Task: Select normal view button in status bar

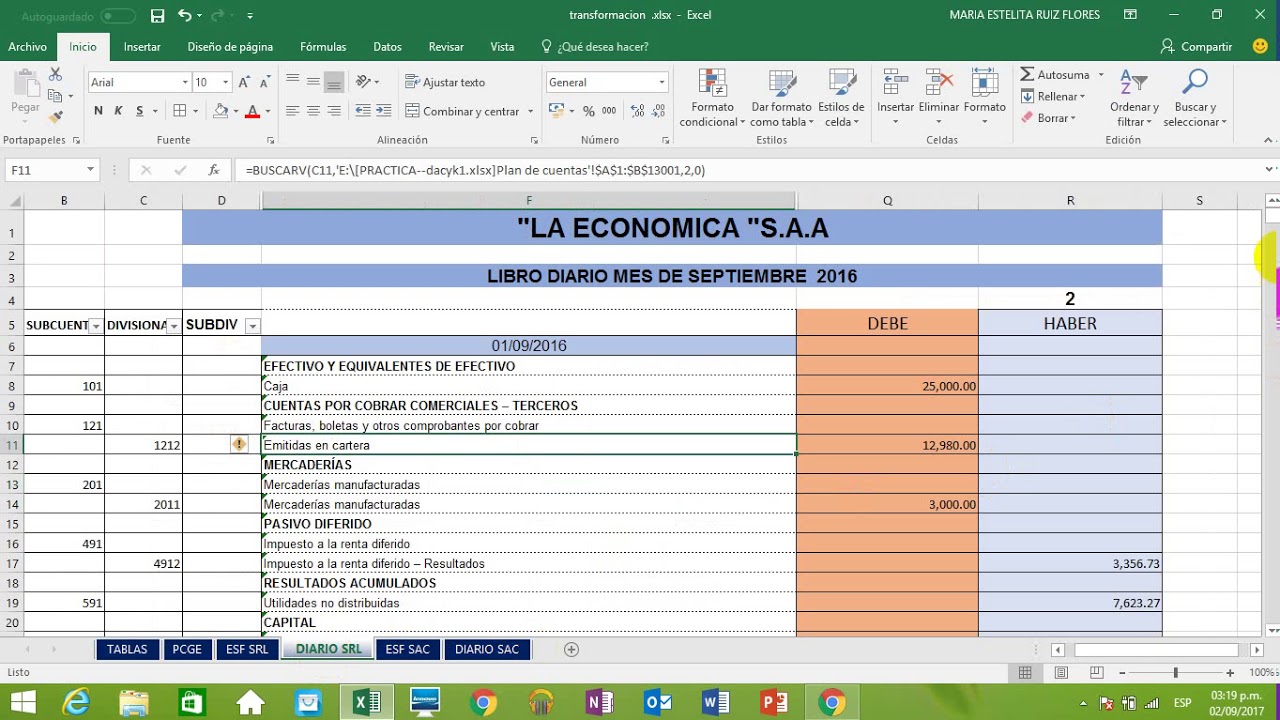Action: pos(1025,673)
